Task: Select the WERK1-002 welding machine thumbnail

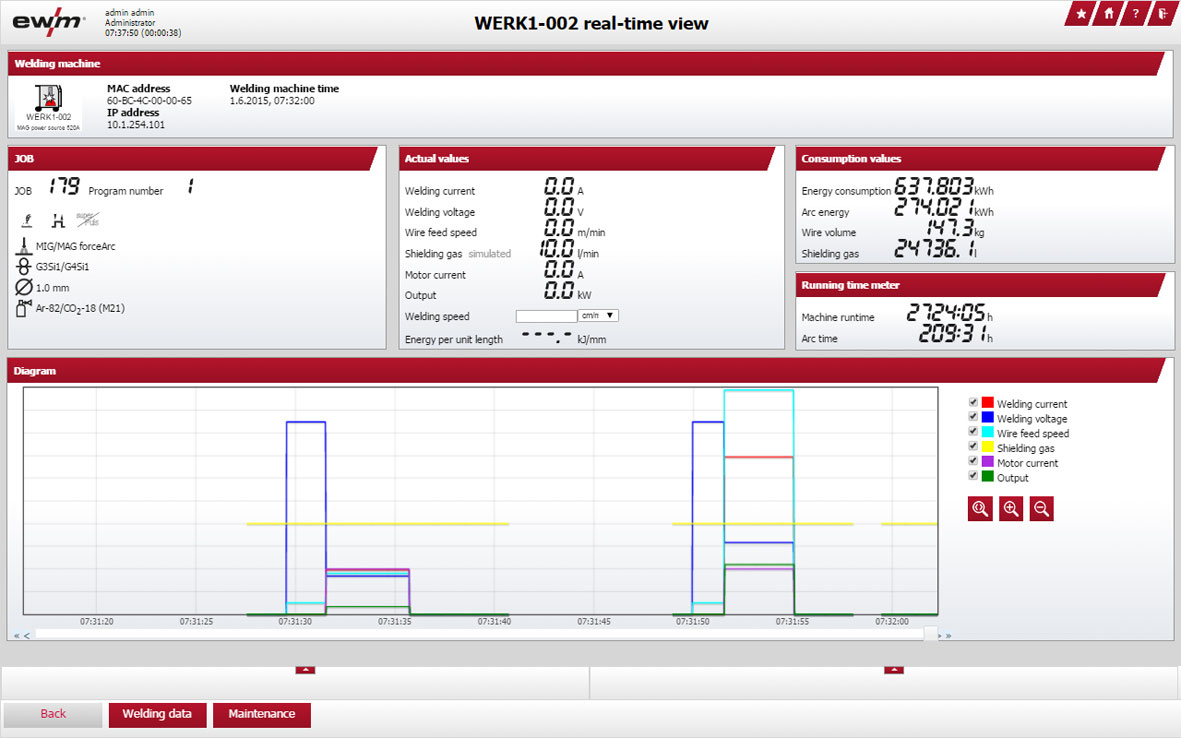Action: click(x=49, y=106)
